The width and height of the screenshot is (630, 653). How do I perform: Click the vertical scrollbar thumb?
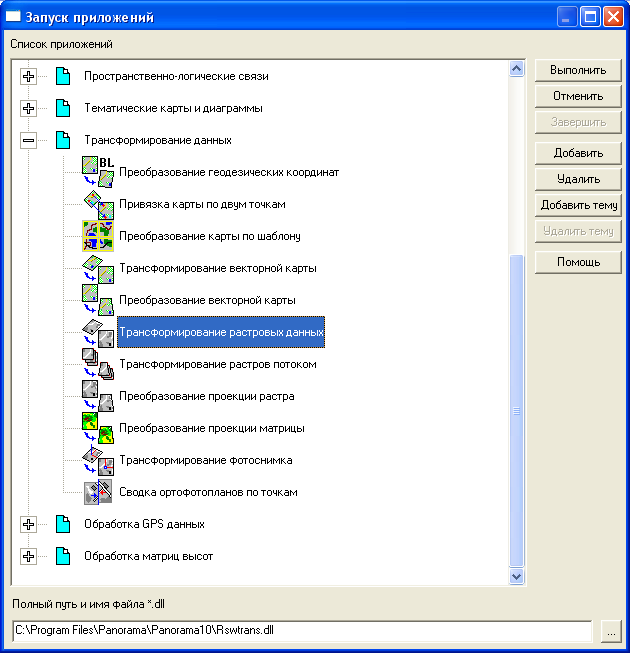pyautogui.click(x=516, y=411)
